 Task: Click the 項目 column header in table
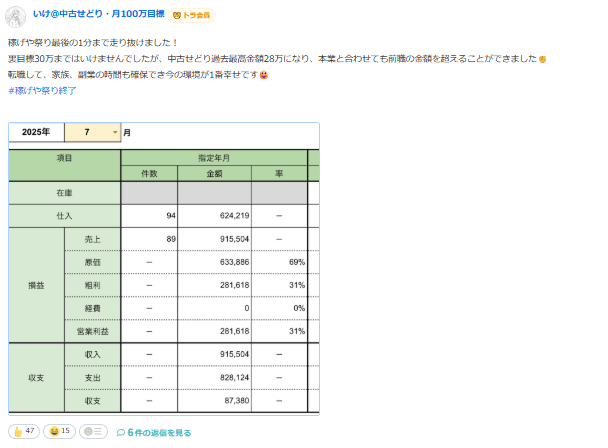tap(64, 158)
